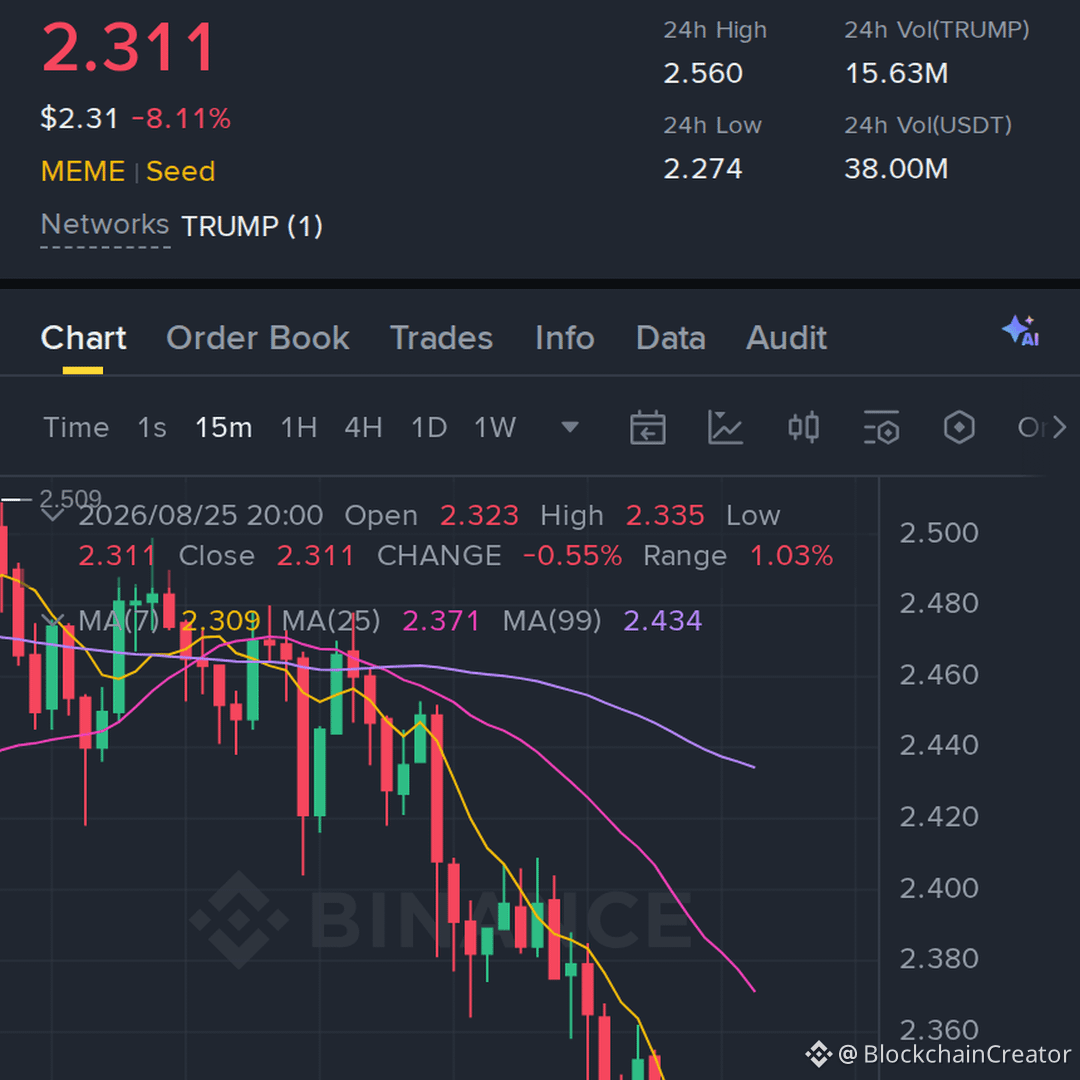Open the calendar jump-to-date icon
Image resolution: width=1080 pixels, height=1080 pixels.
(647, 428)
